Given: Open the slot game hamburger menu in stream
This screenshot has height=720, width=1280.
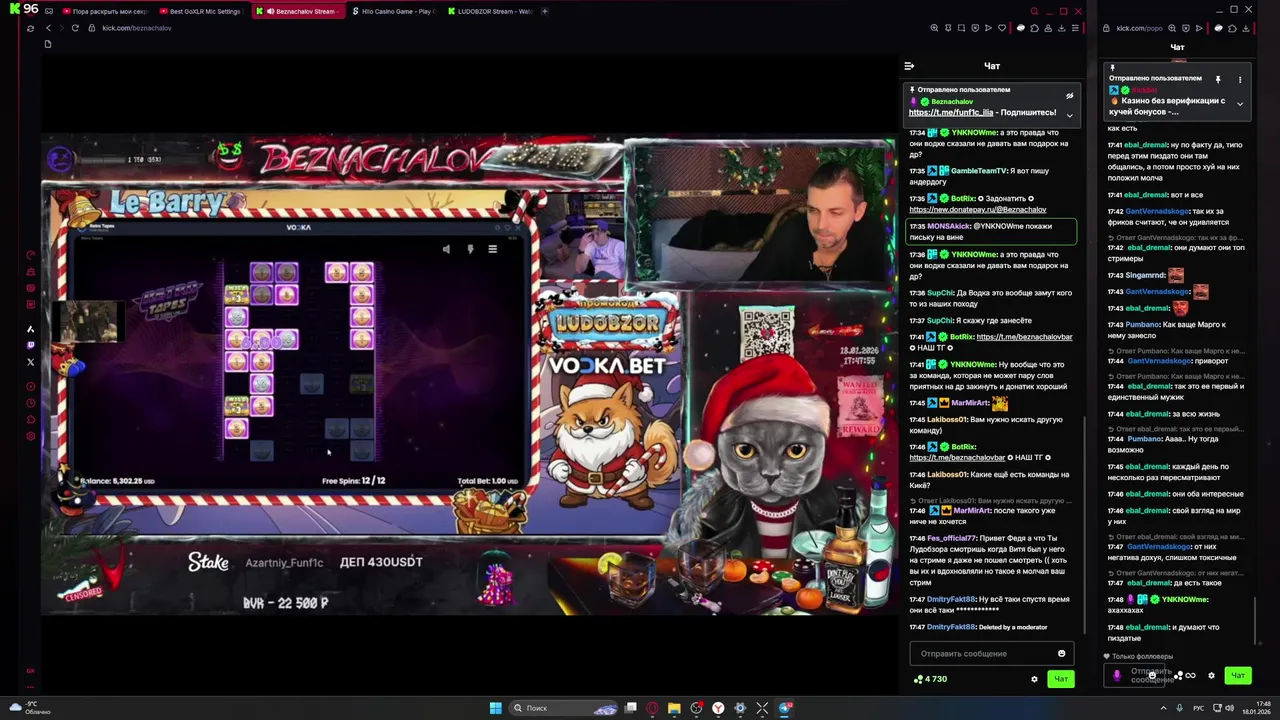Looking at the screenshot, I should (x=492, y=249).
